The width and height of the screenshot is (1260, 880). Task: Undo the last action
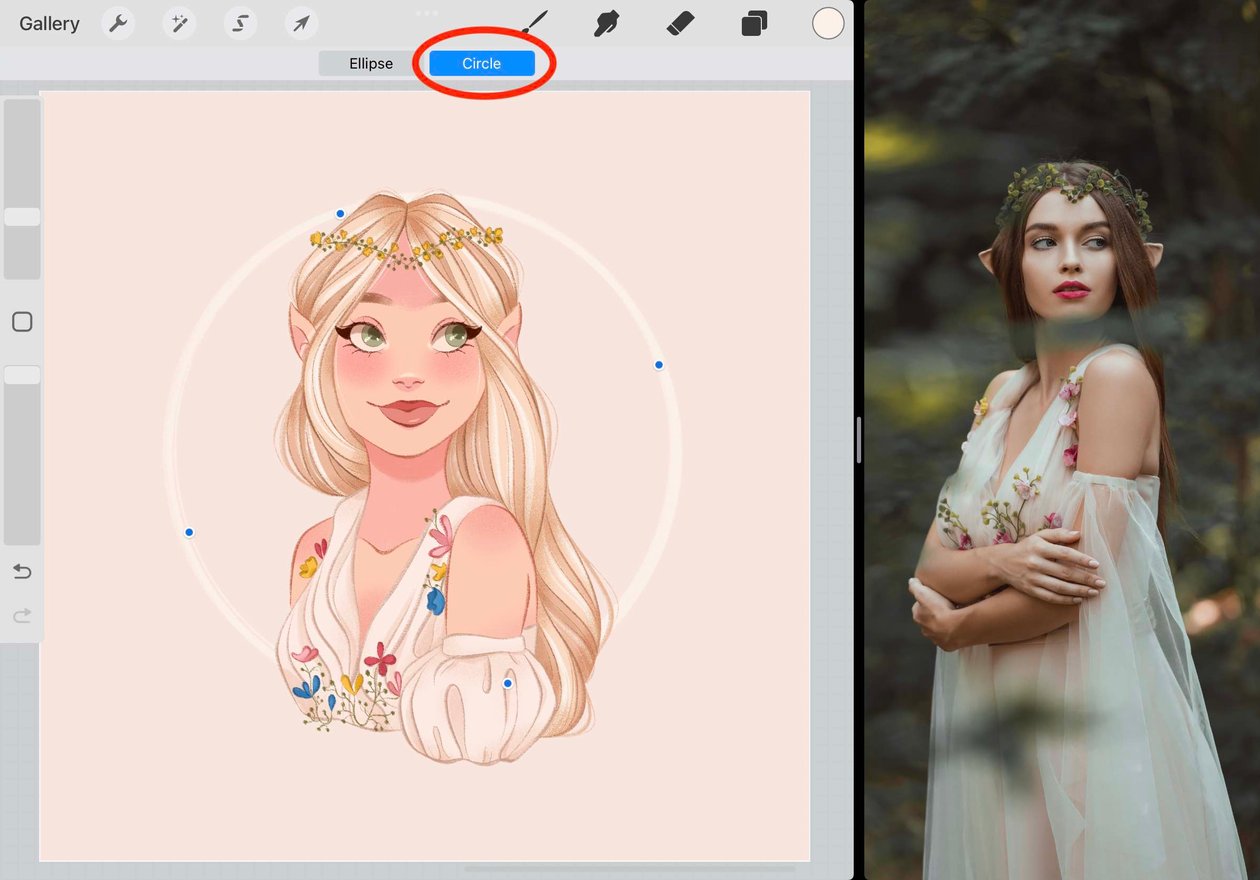tap(22, 572)
